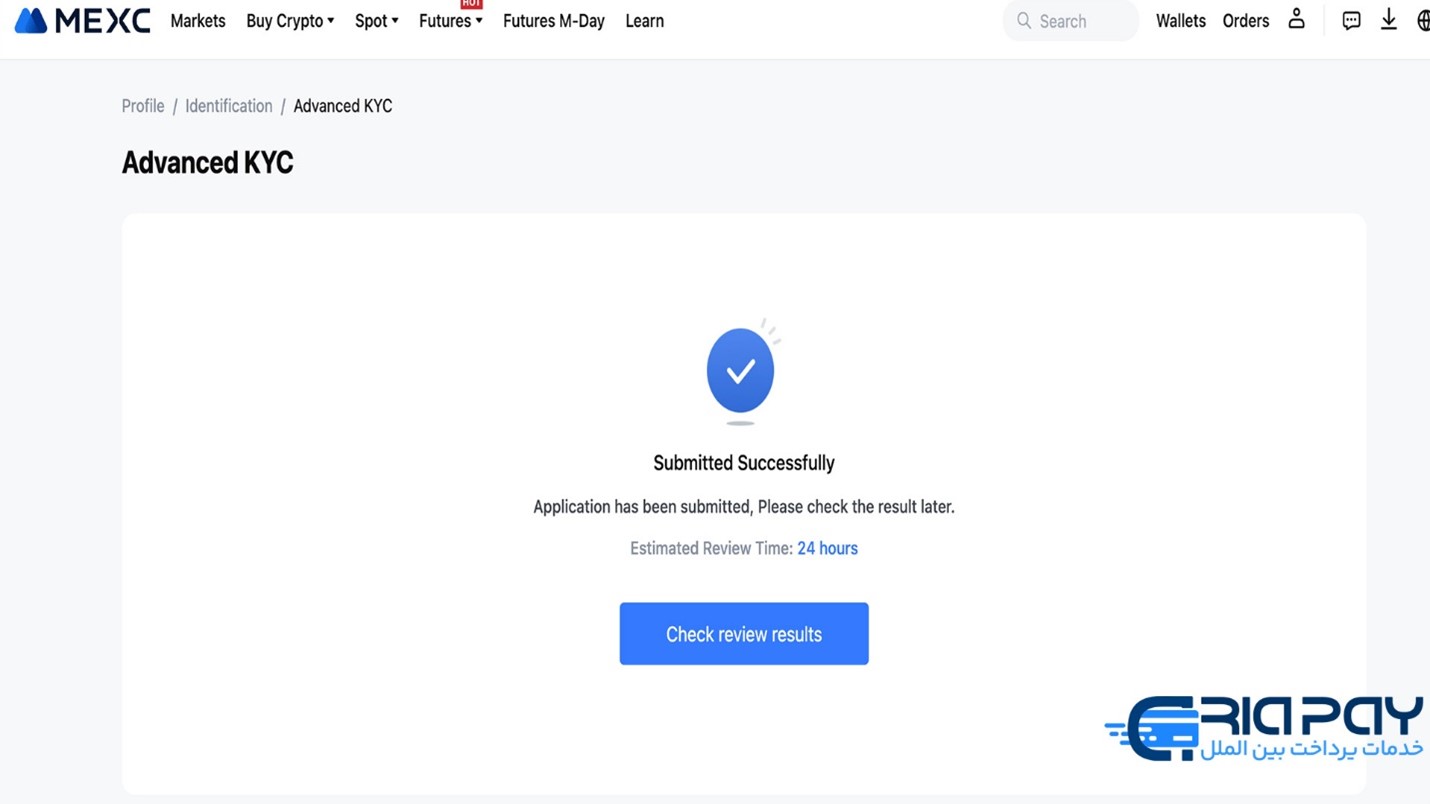
Task: Expand the Spot dropdown menu
Action: [377, 21]
